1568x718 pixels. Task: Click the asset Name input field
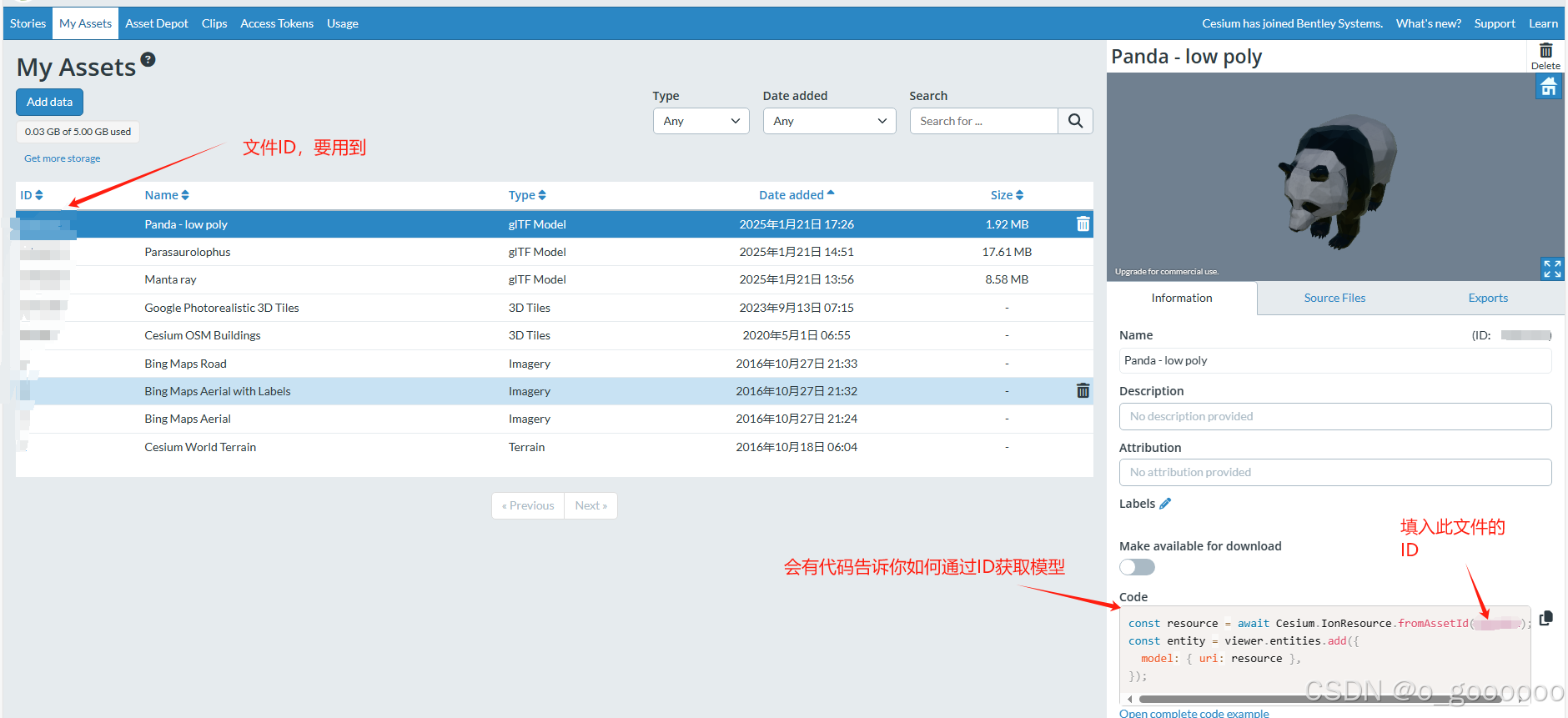pyautogui.click(x=1334, y=360)
